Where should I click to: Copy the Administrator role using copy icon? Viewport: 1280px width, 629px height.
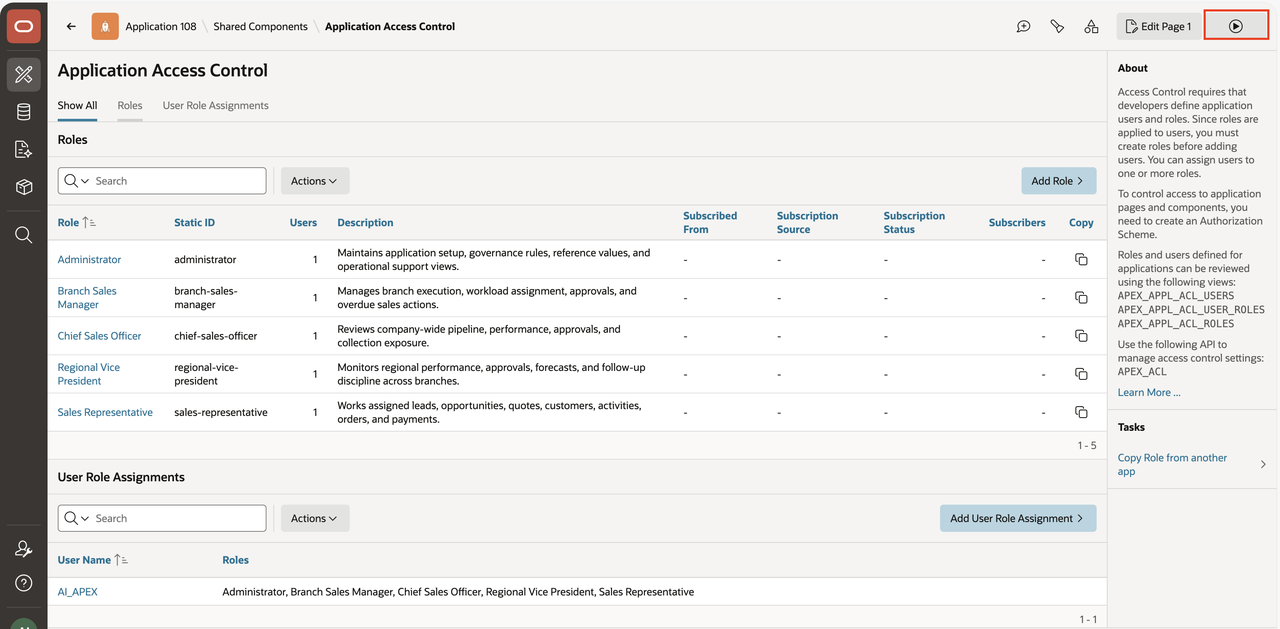(x=1081, y=259)
